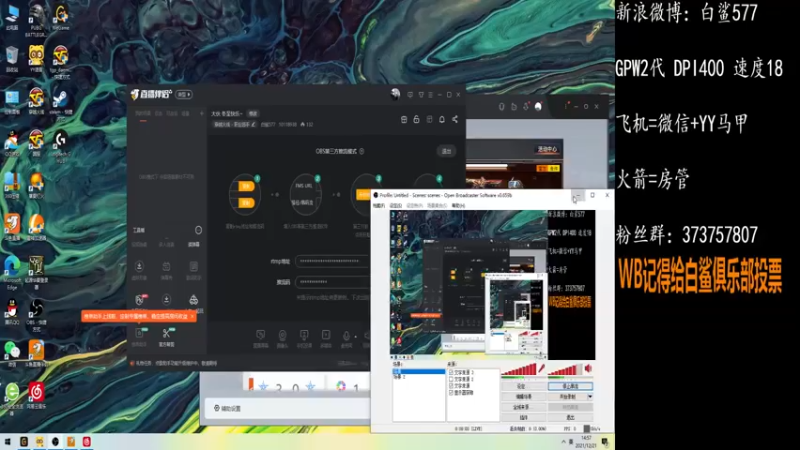Click the round 退出 button in Huya OBS mode
Screen dimensions: 800x450
coord(446,151)
